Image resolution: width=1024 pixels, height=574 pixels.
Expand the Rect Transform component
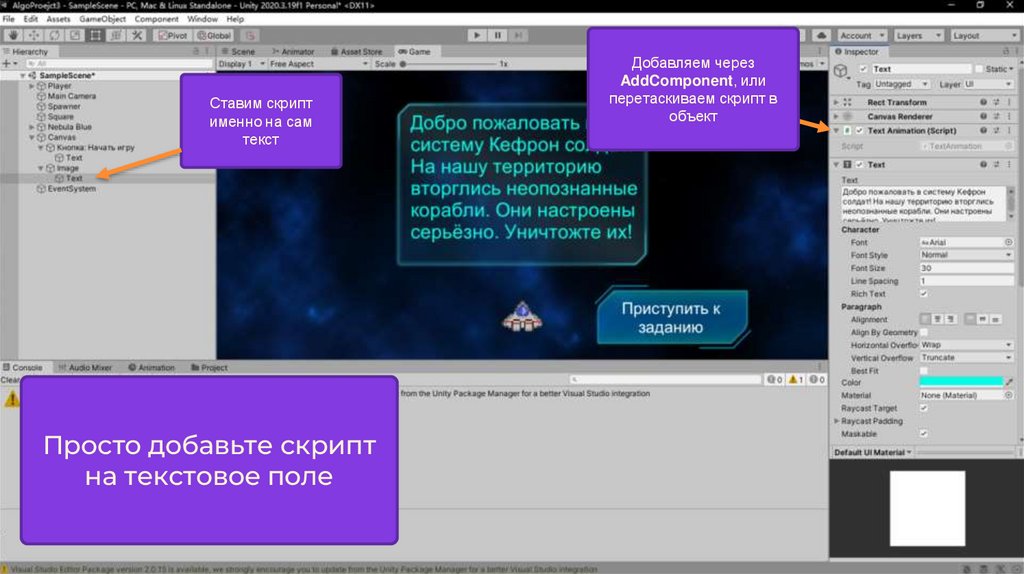(836, 102)
